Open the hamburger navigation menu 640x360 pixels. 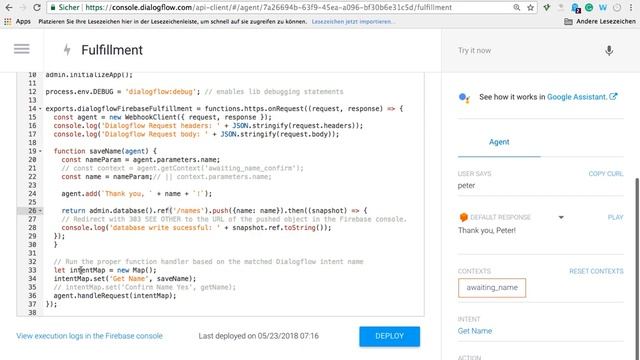(x=22, y=49)
